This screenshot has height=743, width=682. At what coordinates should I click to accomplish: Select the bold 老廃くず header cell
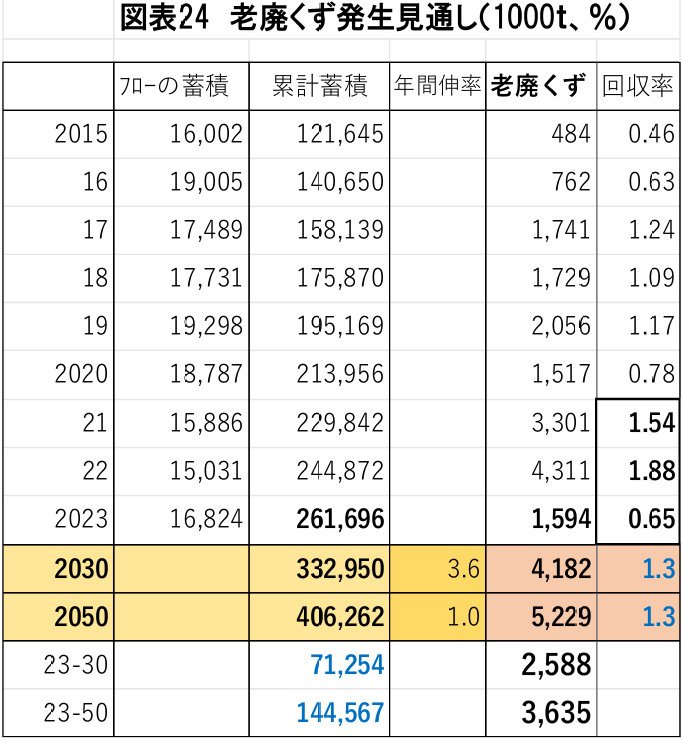541,87
